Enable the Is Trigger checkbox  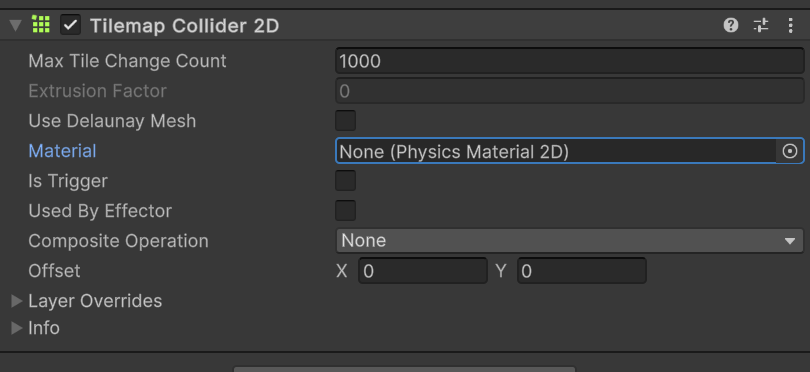click(346, 181)
